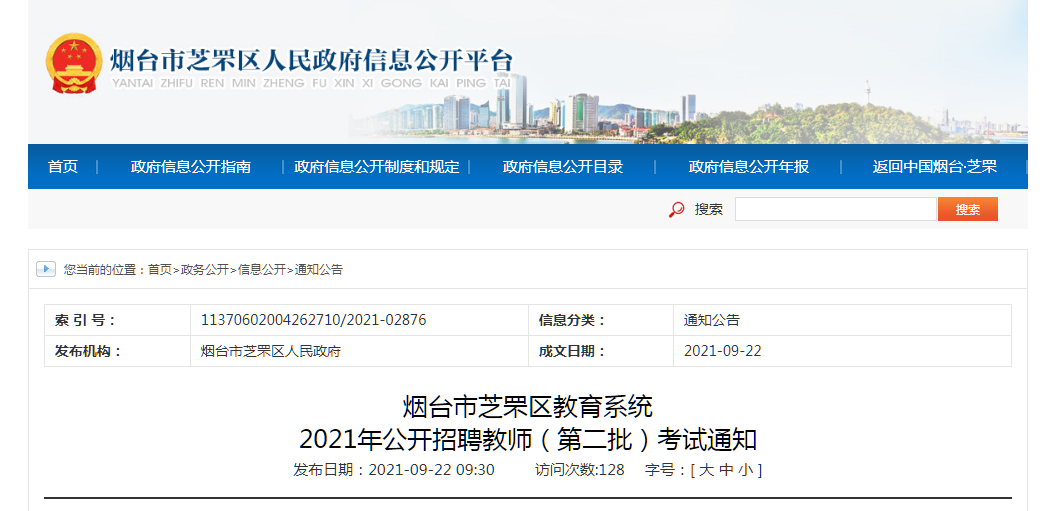Click the 访问次数:128 text
The height and width of the screenshot is (511, 1053).
click(580, 470)
